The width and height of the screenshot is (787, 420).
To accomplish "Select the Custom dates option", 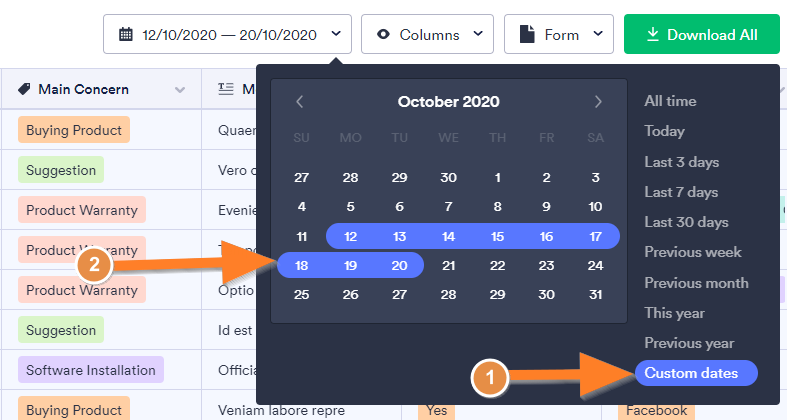I will tap(692, 373).
